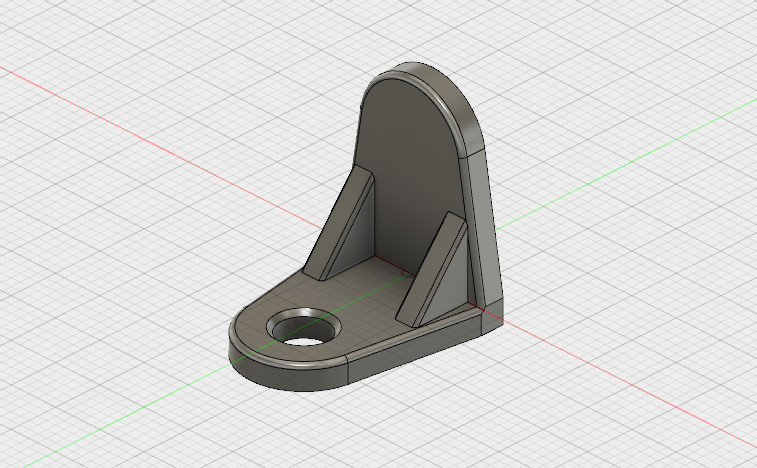Viewport: 757px width, 468px height.
Task: Select the right triangular support rib
Action: pyautogui.click(x=434, y=270)
